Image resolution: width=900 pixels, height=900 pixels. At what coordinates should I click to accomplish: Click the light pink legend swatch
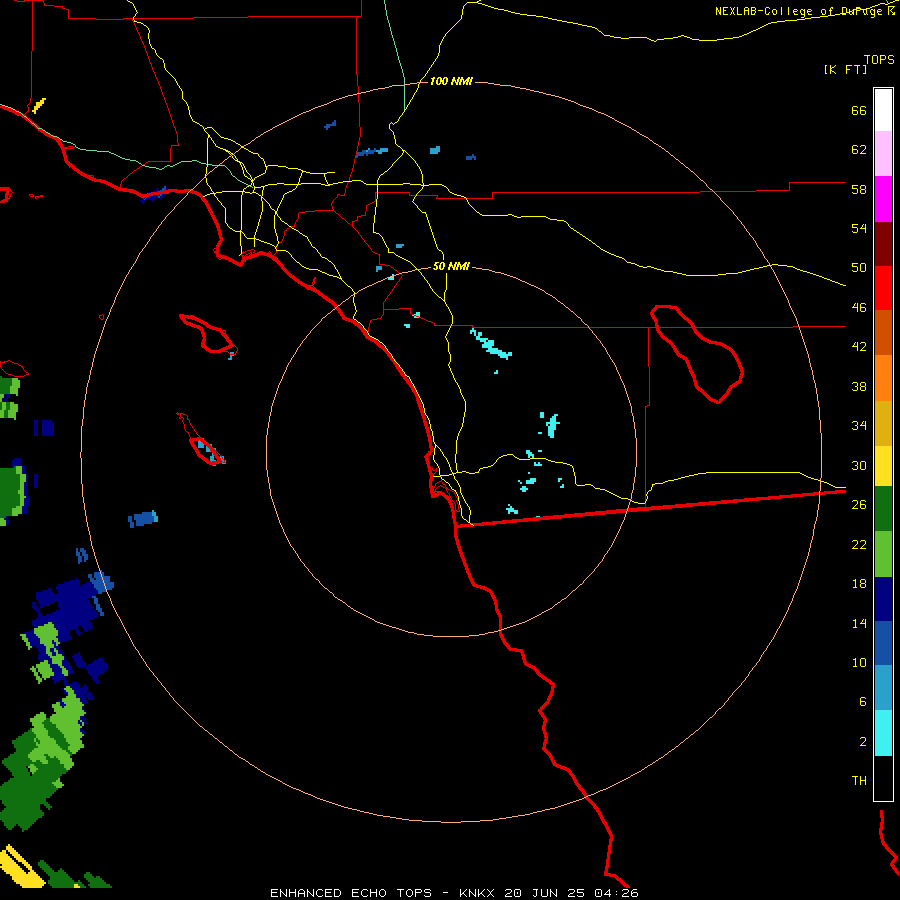point(883,153)
